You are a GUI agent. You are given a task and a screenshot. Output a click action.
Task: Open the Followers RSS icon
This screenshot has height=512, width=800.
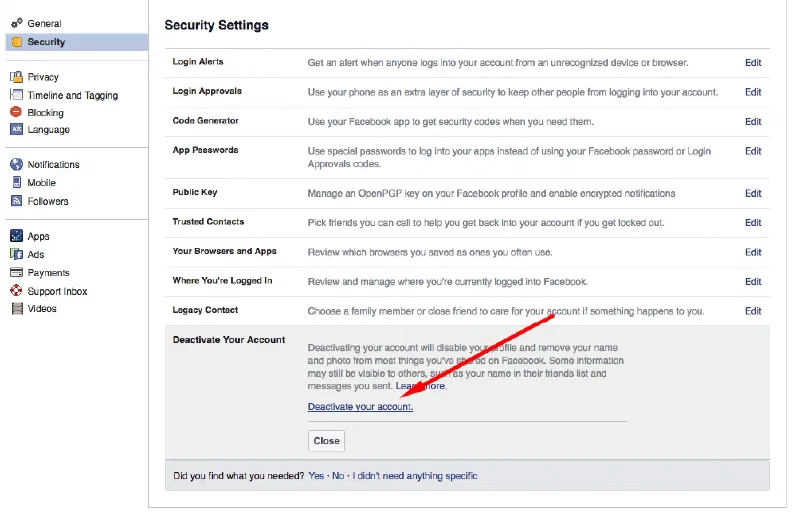[16, 201]
